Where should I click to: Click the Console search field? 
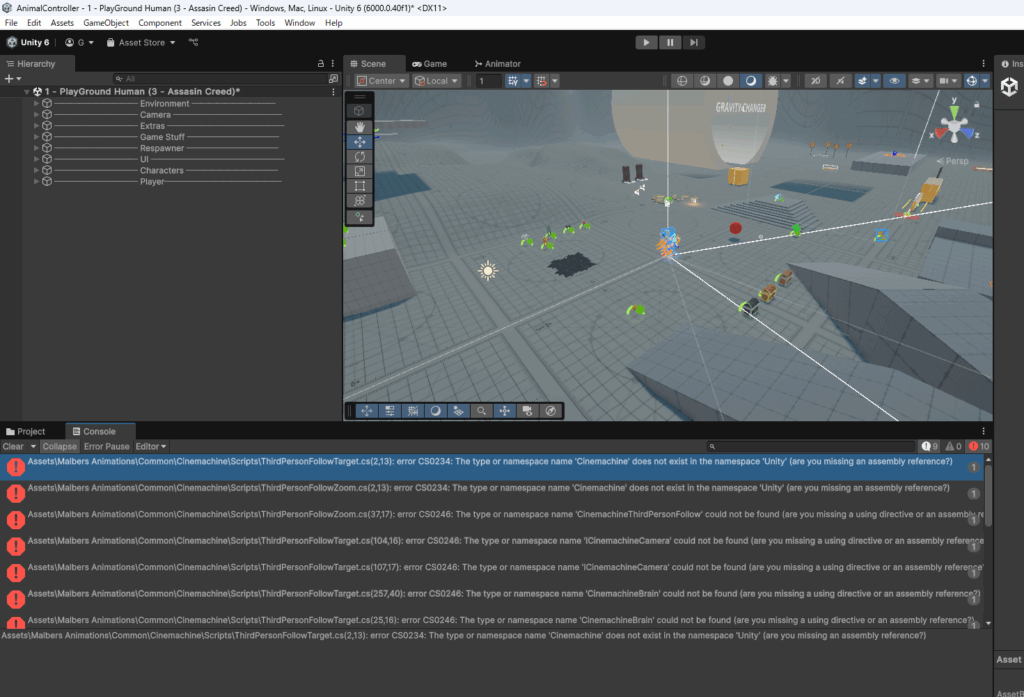pyautogui.click(x=811, y=447)
